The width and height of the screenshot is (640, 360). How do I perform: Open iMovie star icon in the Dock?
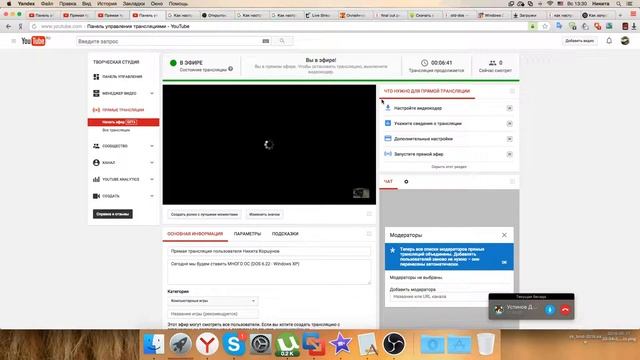[340, 344]
